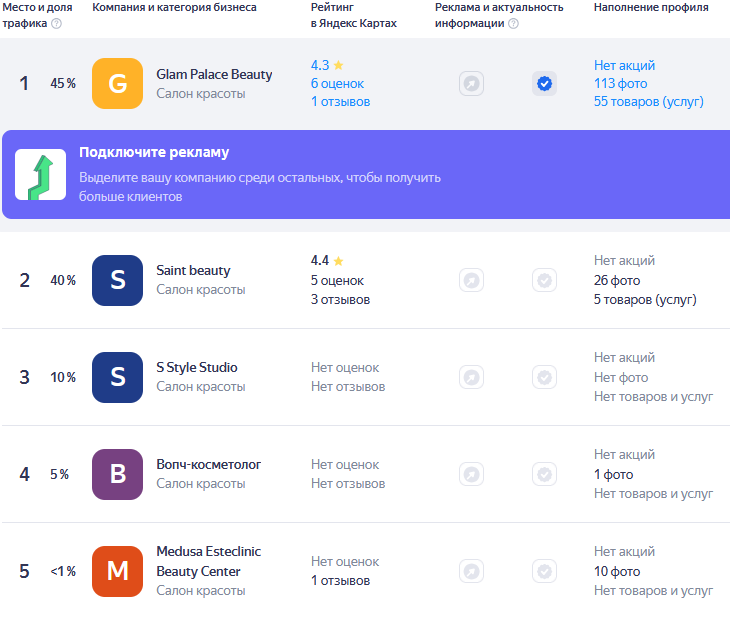Click the help icon next to 'трафика'
Image resolution: width=730 pixels, height=620 pixels.
click(56, 24)
